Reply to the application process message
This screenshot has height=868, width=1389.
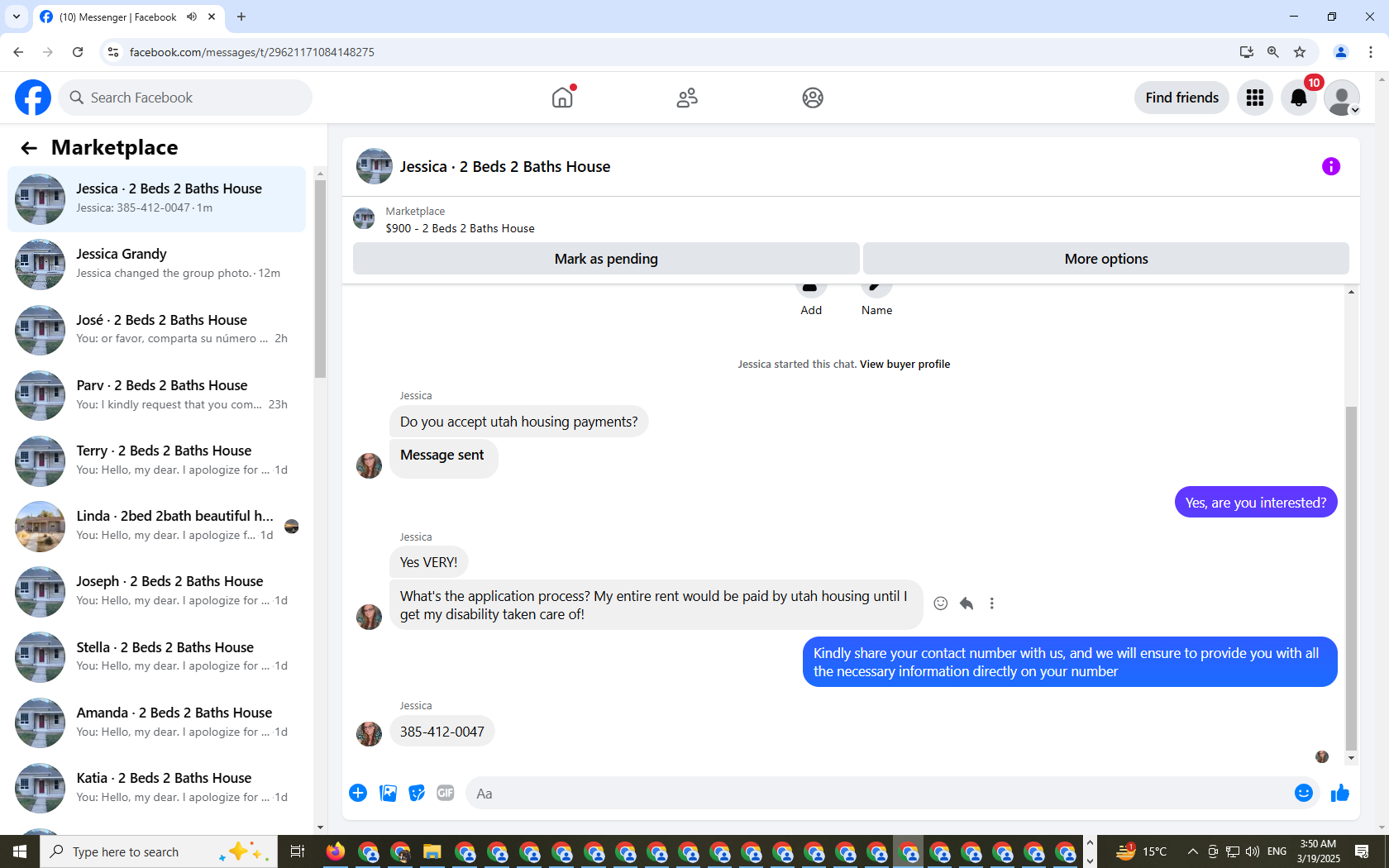[x=967, y=603]
